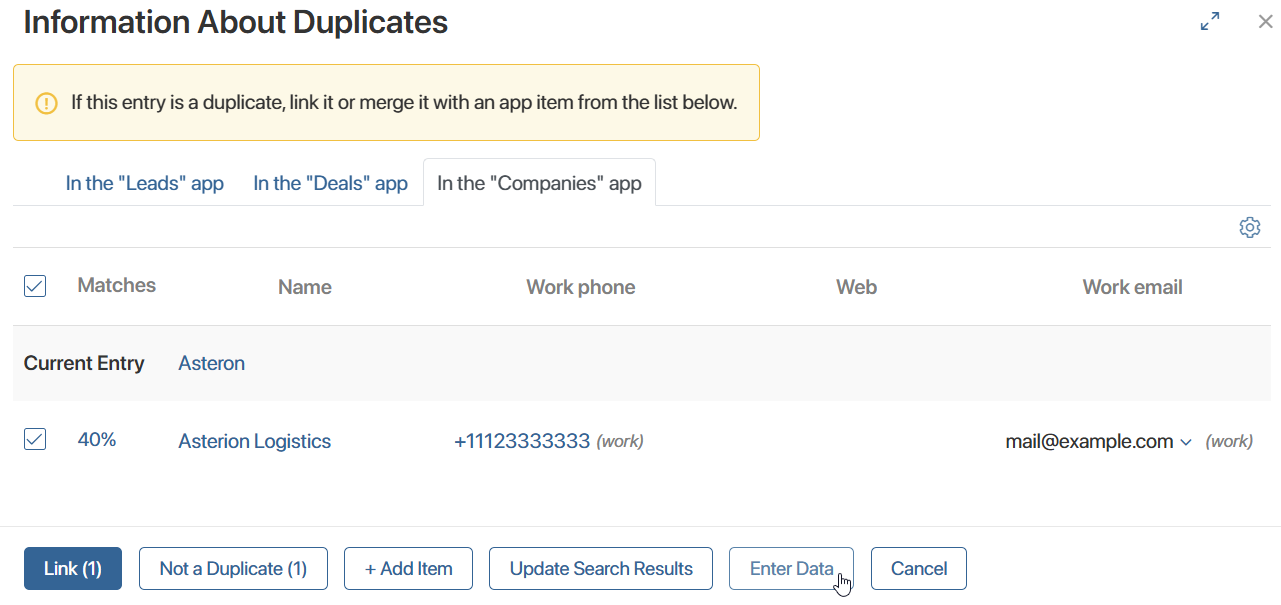The height and width of the screenshot is (605, 1281).
Task: Cancel the duplicate linking dialog
Action: [918, 568]
